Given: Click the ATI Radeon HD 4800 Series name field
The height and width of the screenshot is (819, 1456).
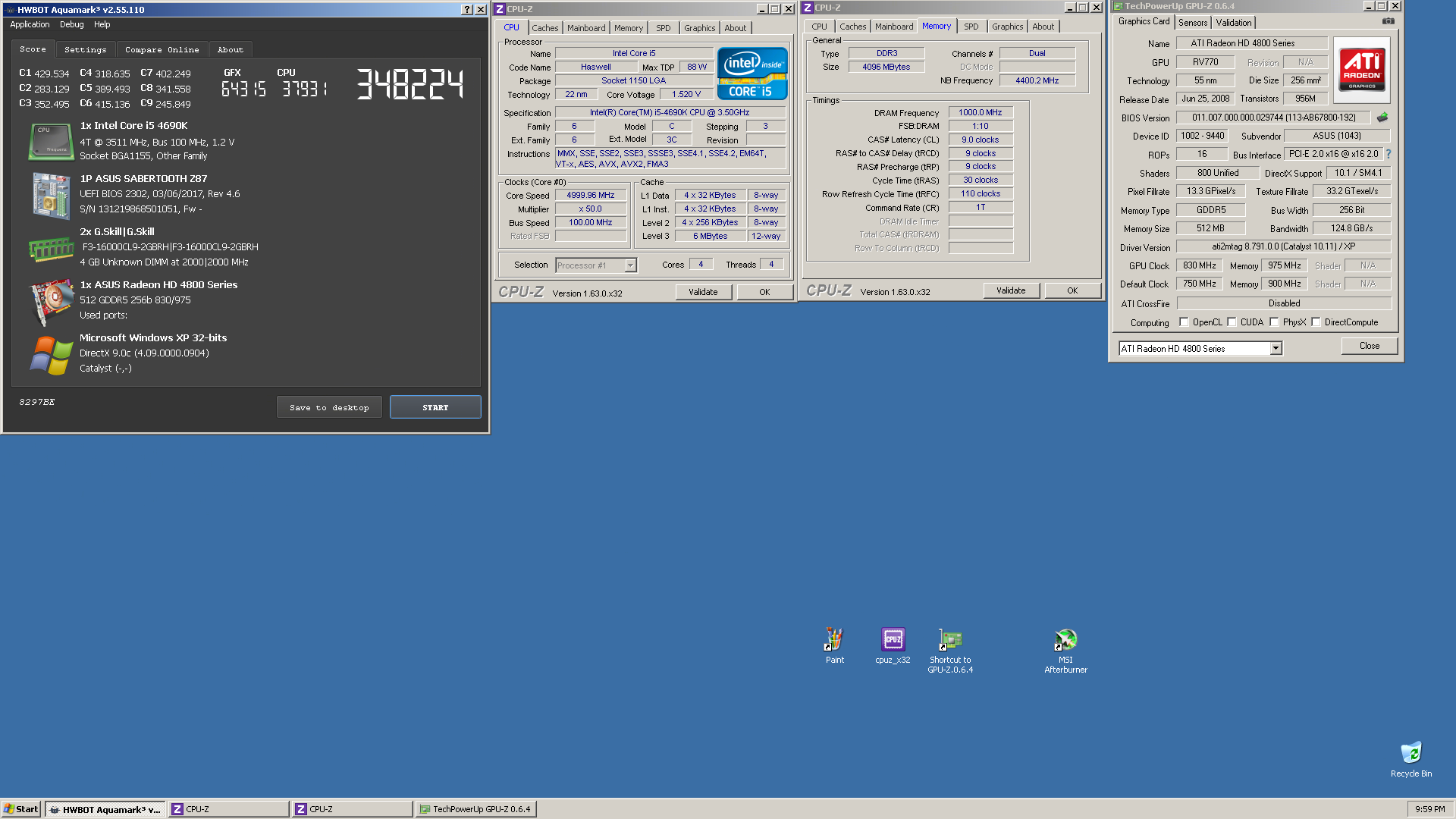Looking at the screenshot, I should coord(1252,43).
